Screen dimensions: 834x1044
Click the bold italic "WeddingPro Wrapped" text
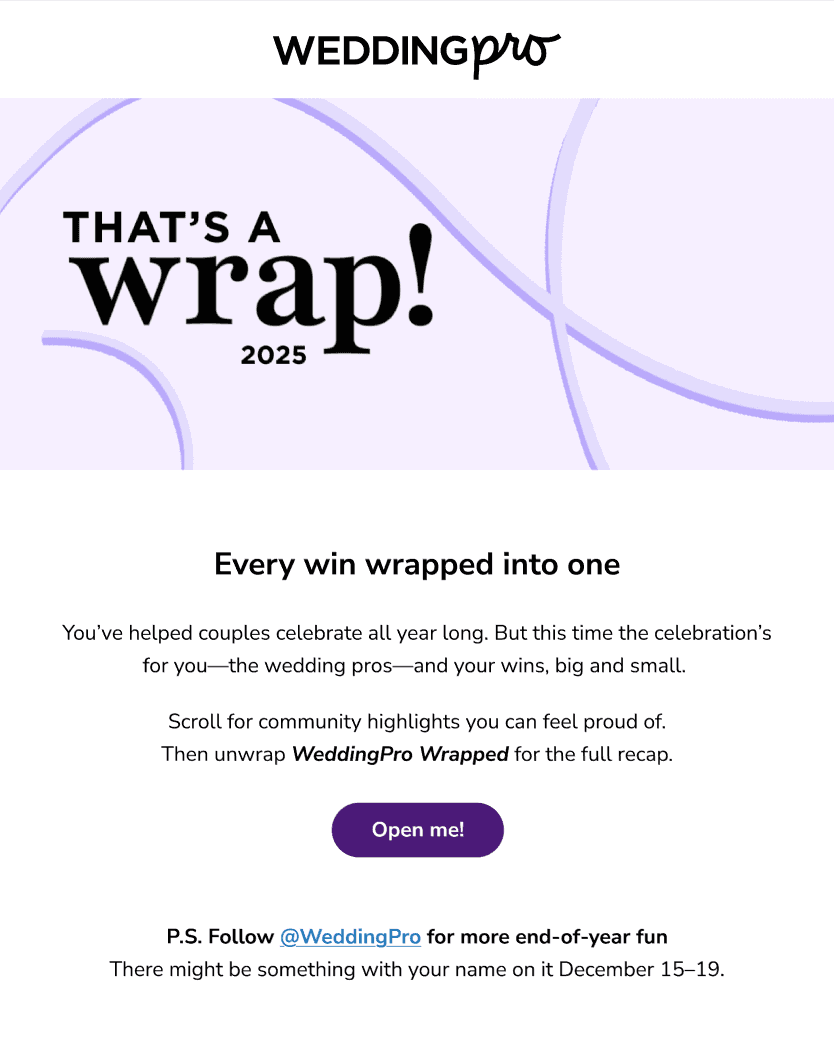400,754
